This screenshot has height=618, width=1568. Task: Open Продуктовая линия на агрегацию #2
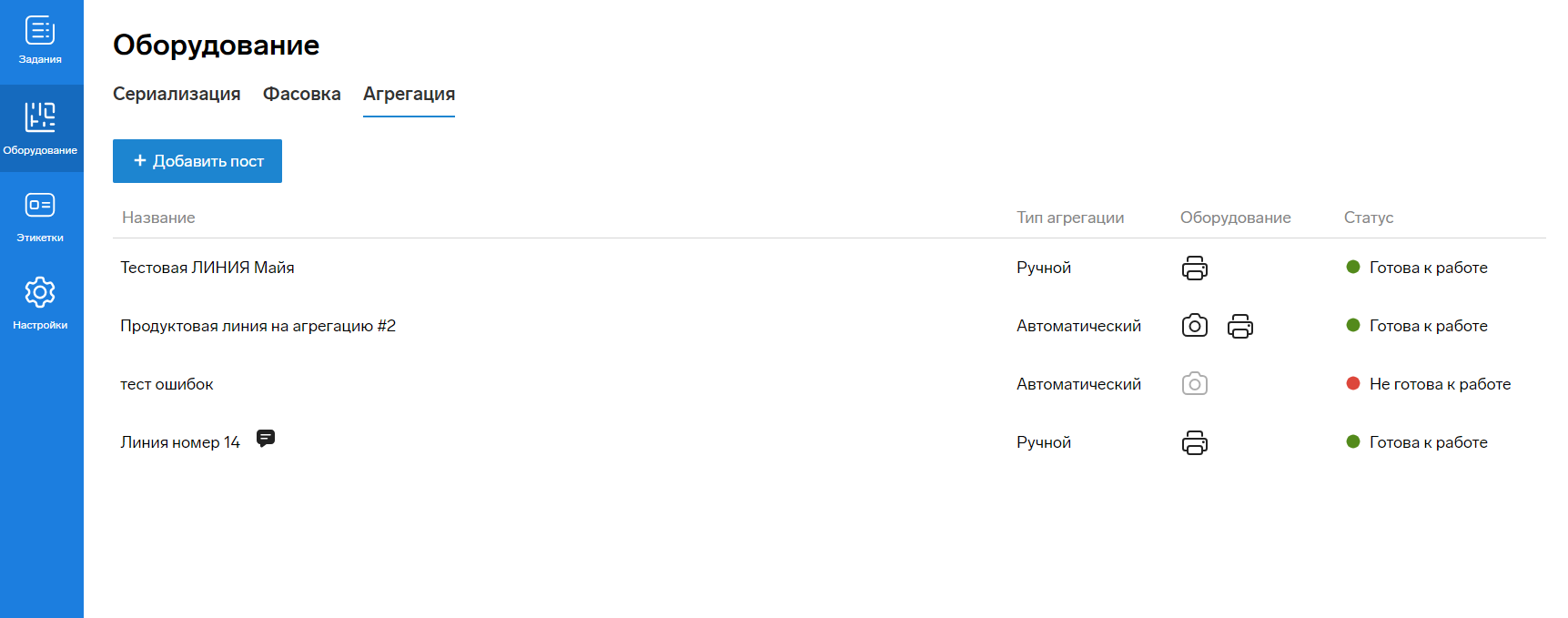pos(258,326)
